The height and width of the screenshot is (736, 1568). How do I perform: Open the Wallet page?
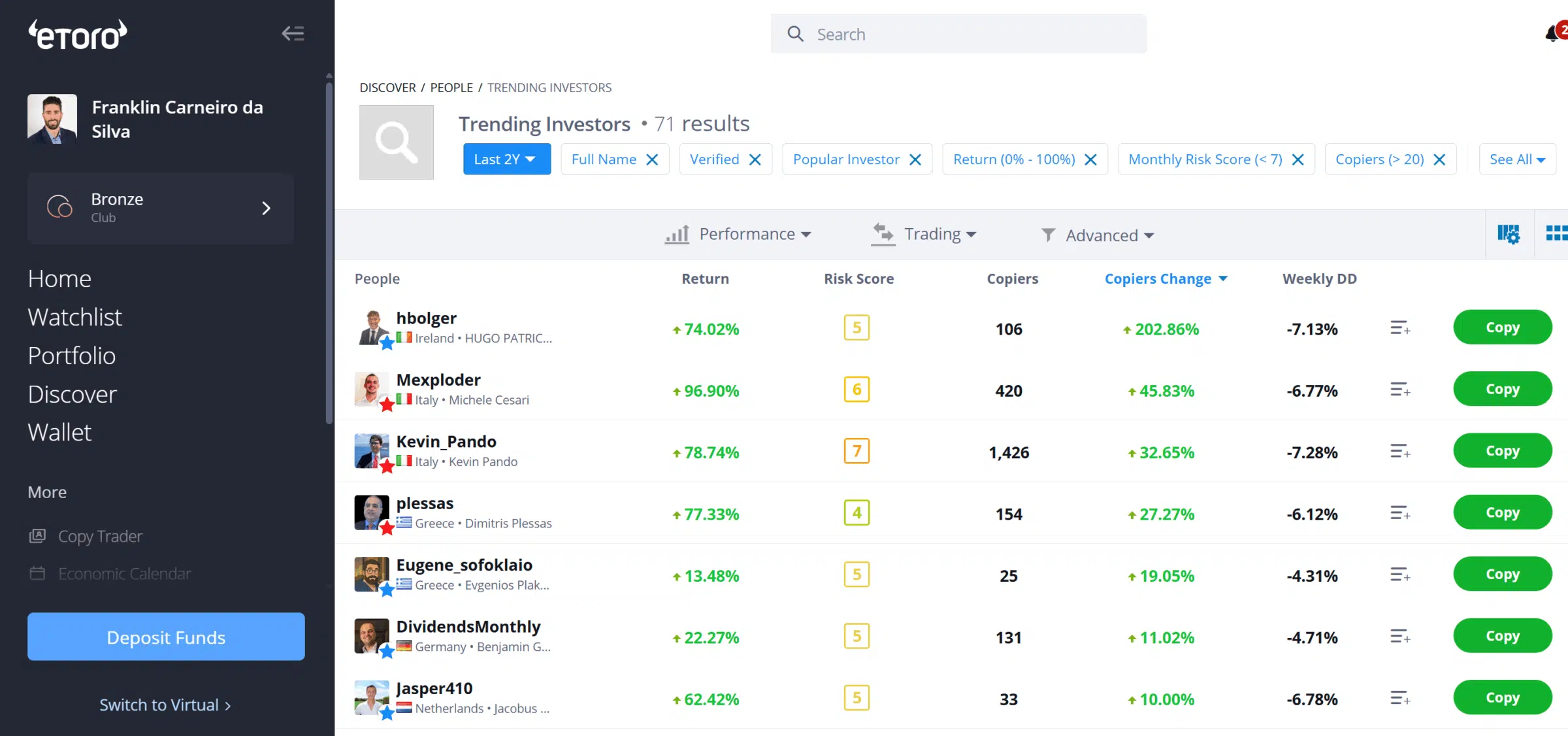click(x=59, y=433)
